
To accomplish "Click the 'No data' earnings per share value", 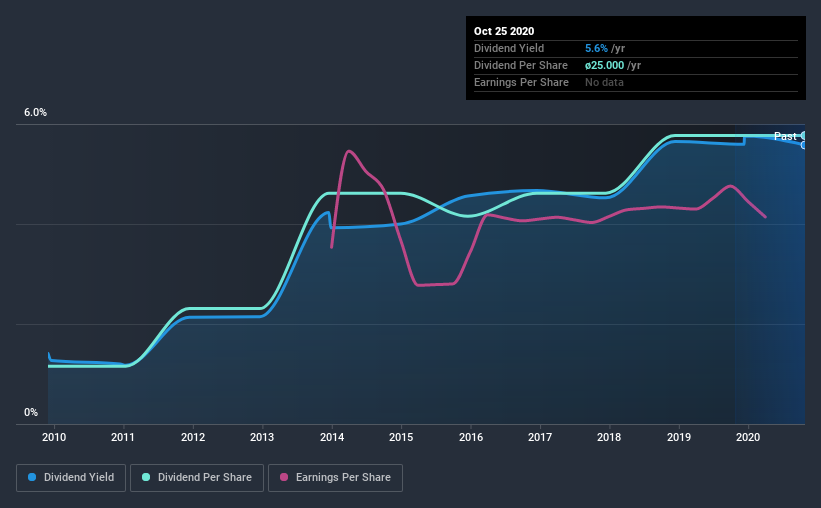I will 604,82.
